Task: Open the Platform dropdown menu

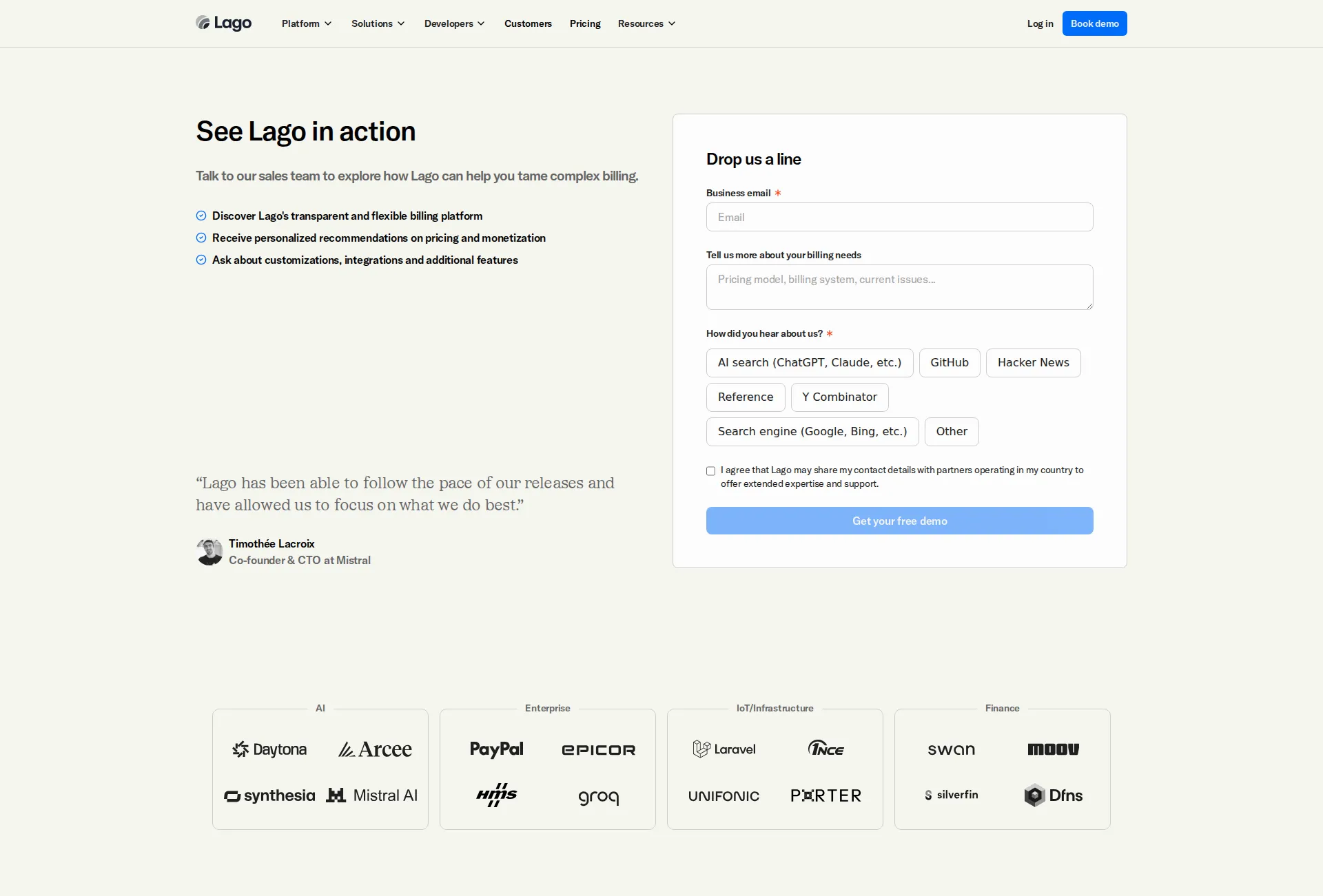Action: (306, 23)
